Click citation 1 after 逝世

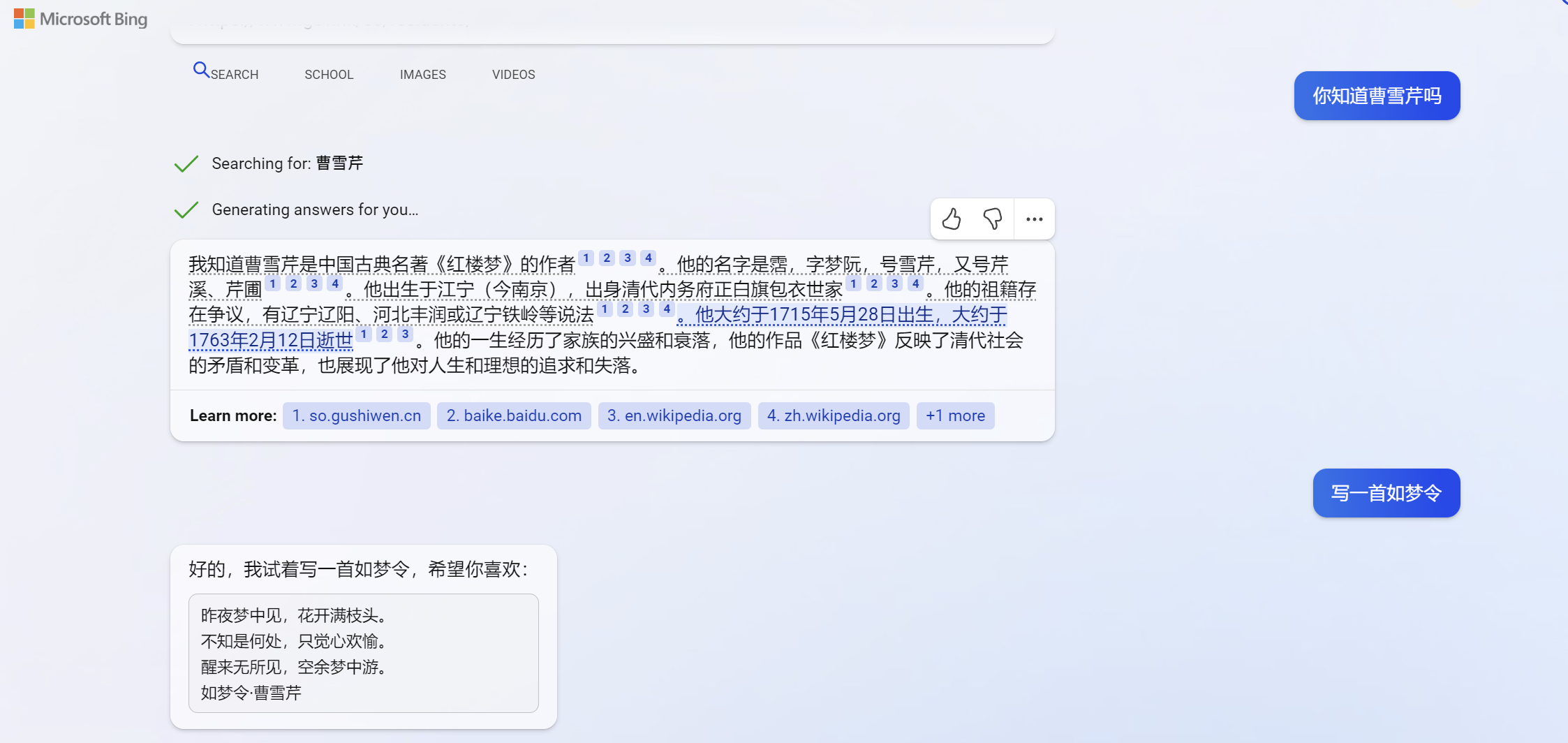point(364,334)
